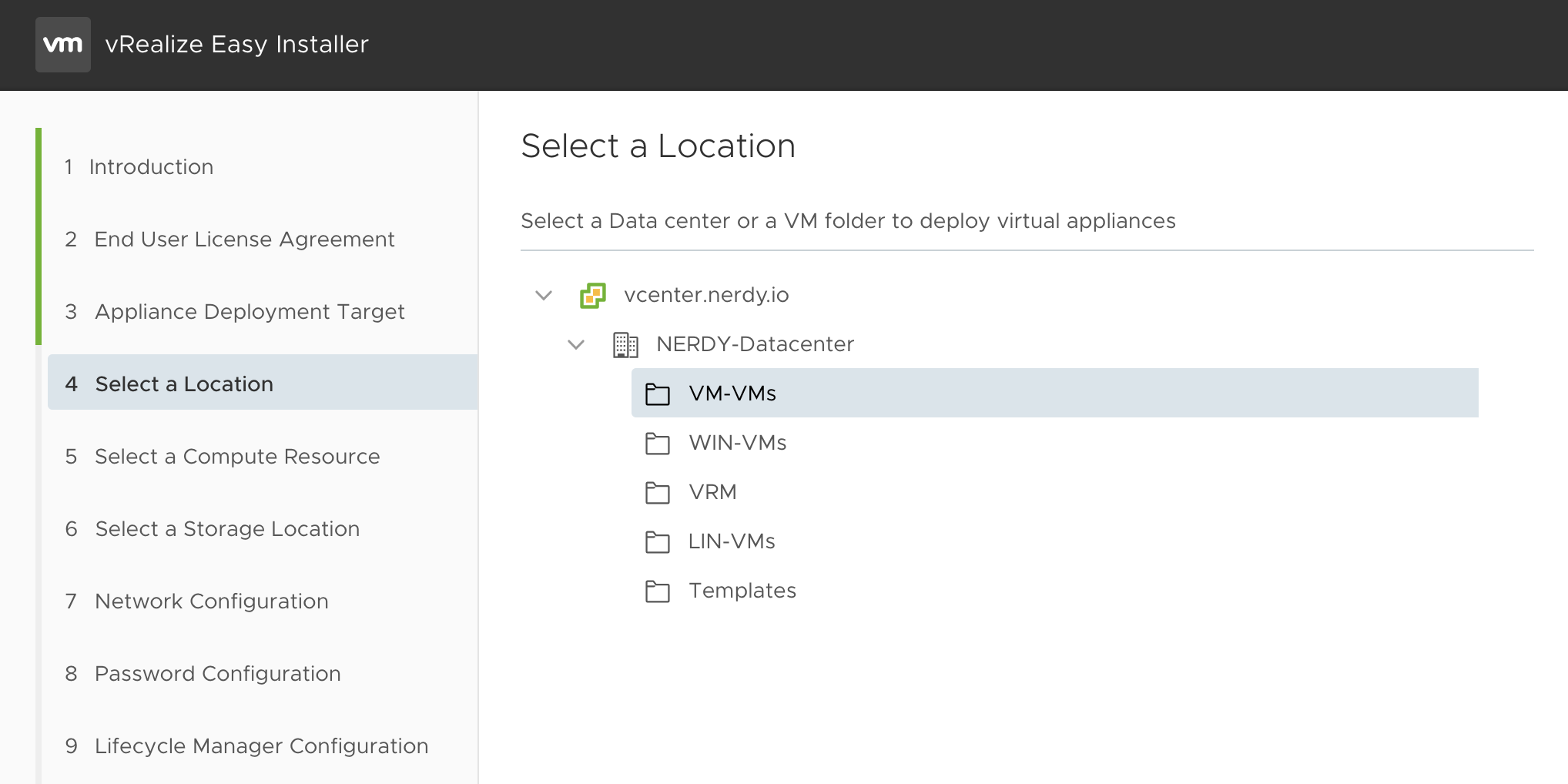The width and height of the screenshot is (1568, 784).
Task: Click the VMware logo icon in header
Action: [x=63, y=45]
